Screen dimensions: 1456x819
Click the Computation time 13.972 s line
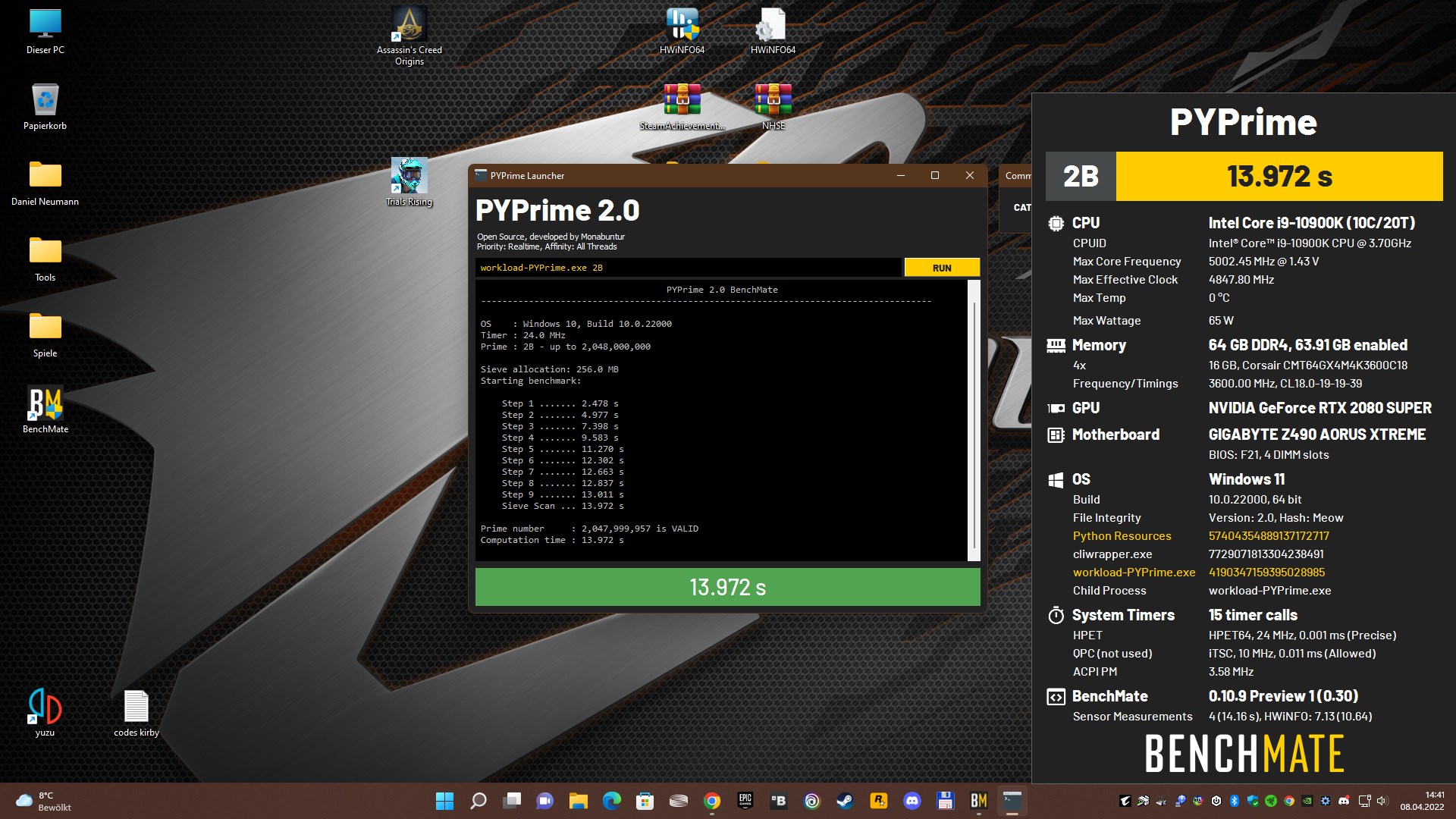click(x=552, y=540)
